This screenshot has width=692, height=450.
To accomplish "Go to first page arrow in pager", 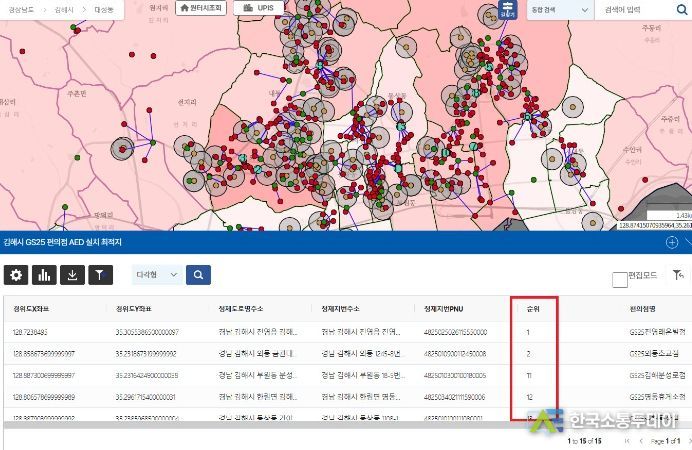I will click(x=627, y=441).
